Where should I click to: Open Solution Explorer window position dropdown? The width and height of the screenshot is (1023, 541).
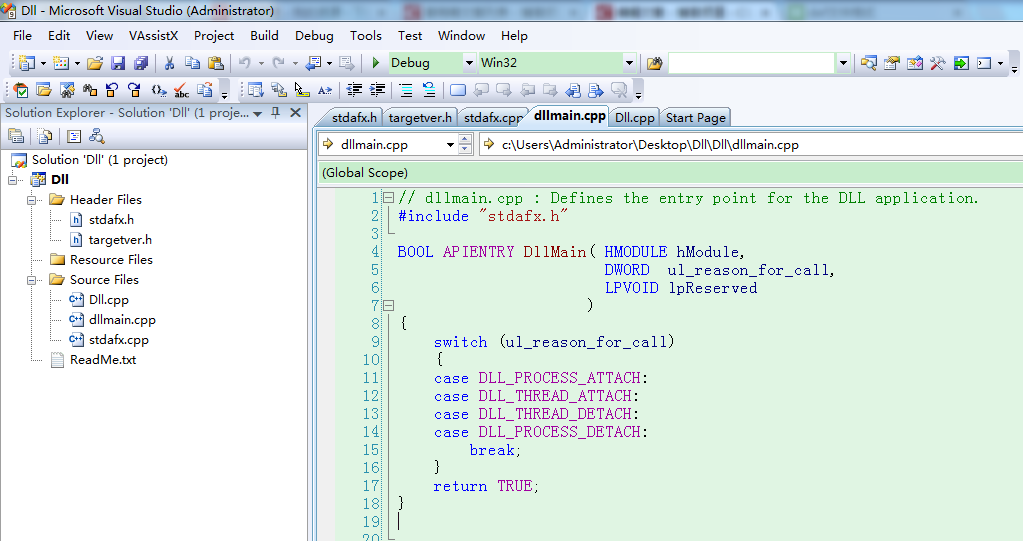pyautogui.click(x=258, y=114)
